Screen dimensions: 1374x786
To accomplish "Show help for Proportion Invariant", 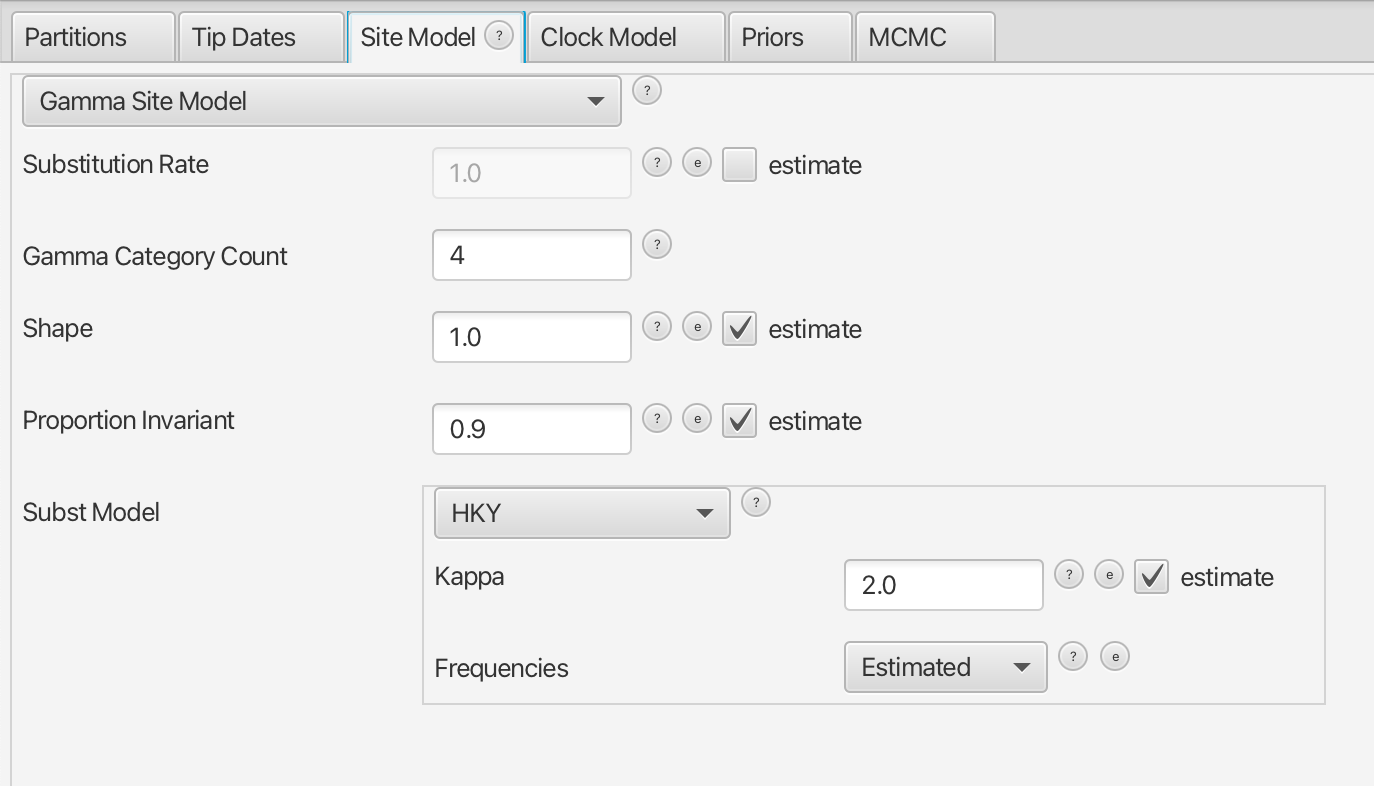I will (x=656, y=419).
